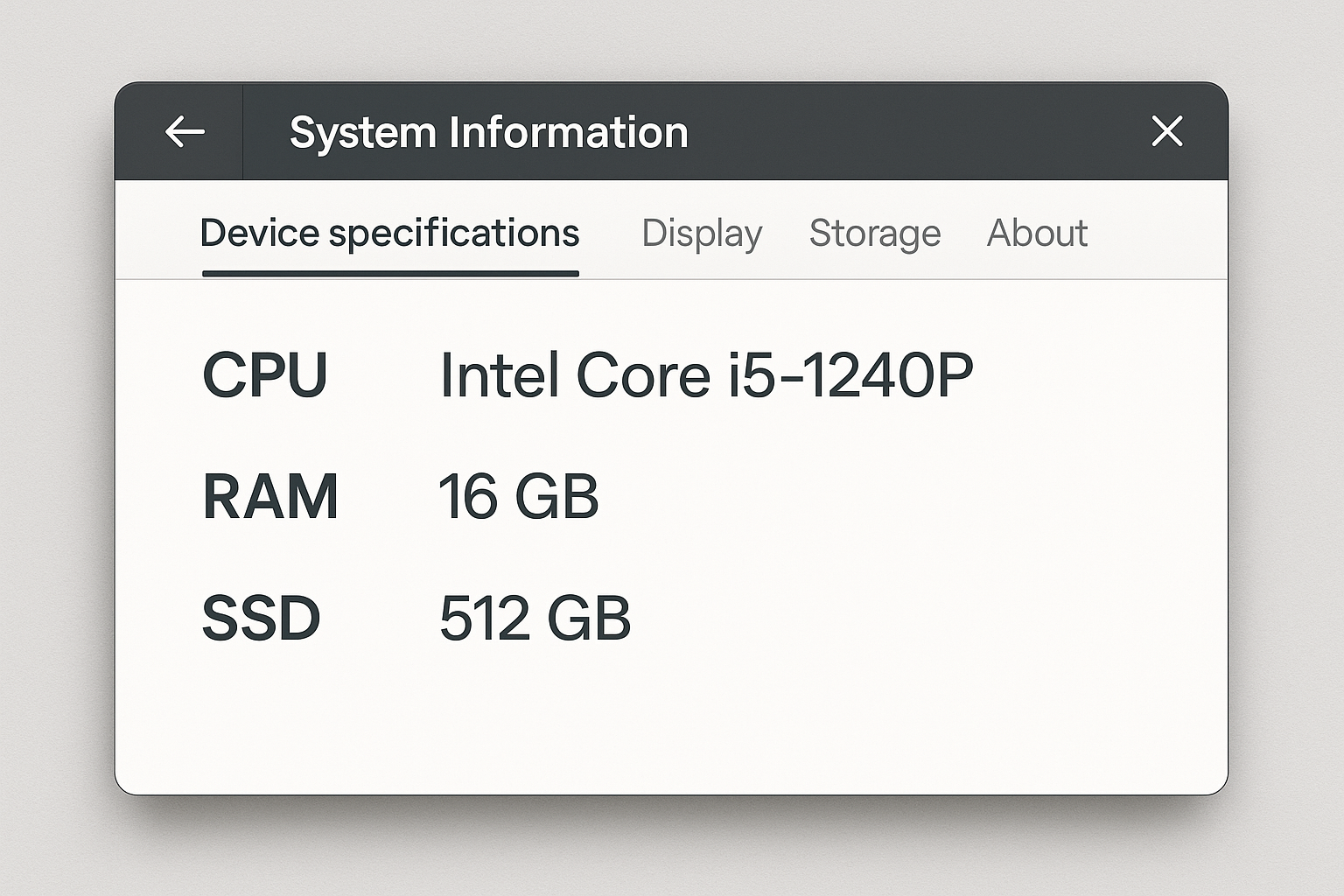Select the 16 GB value
This screenshot has width=1344, height=896.
pos(519,497)
